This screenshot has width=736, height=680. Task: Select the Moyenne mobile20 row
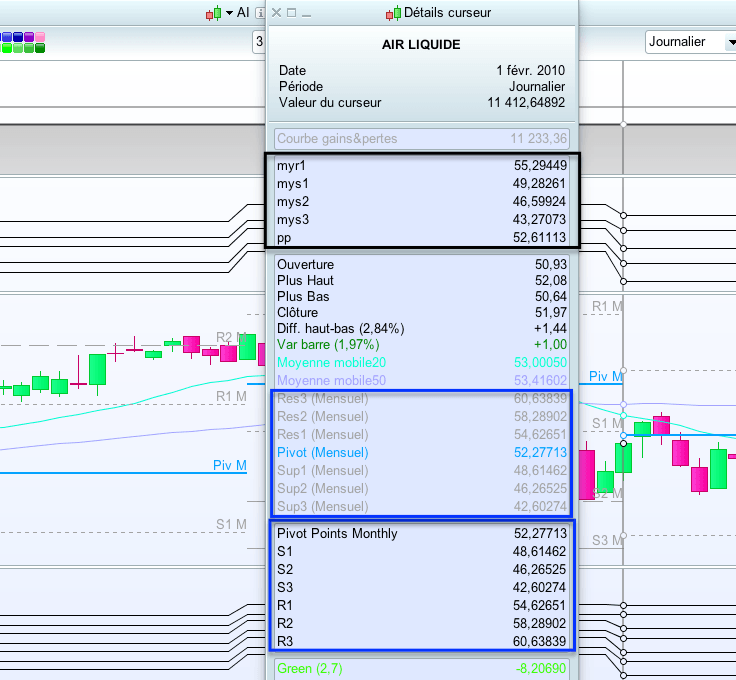(x=422, y=362)
